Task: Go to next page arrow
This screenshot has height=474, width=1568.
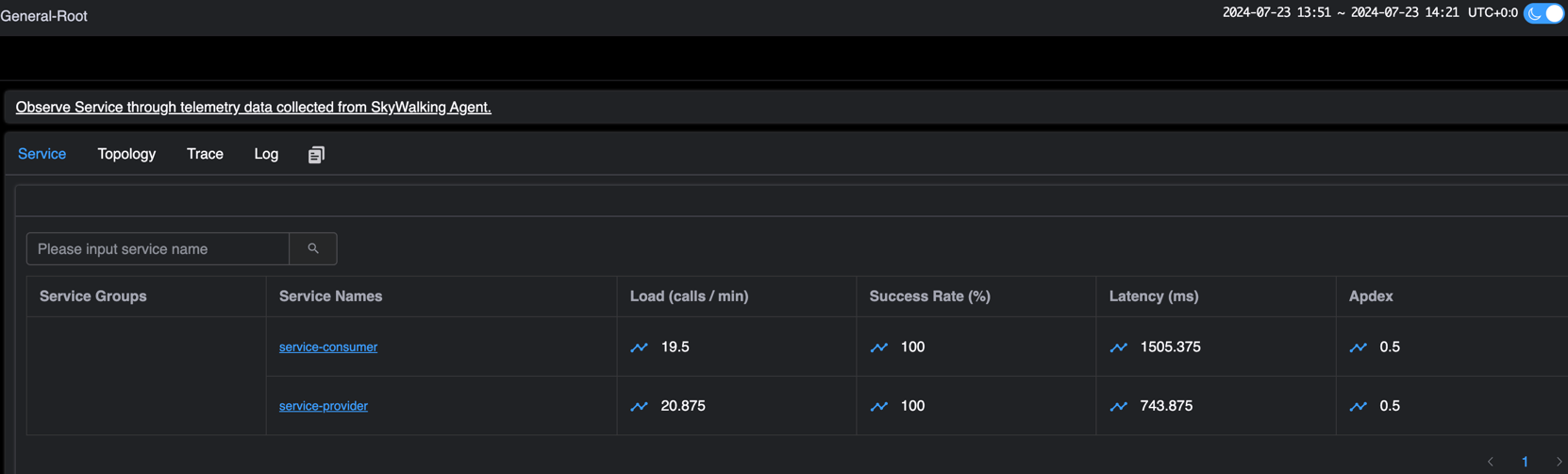Action: pyautogui.click(x=1559, y=462)
